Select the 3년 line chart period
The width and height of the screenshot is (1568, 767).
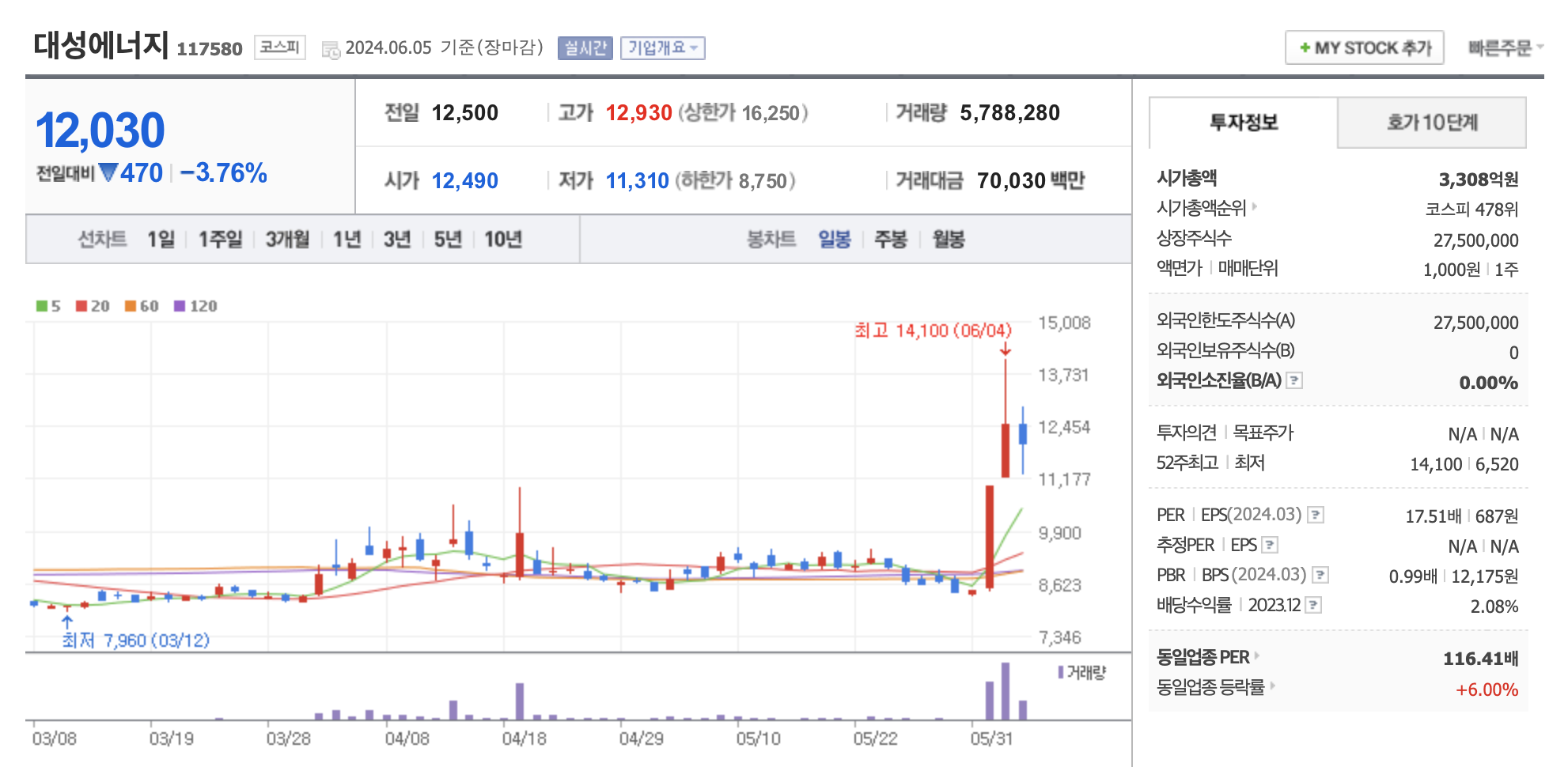point(397,239)
